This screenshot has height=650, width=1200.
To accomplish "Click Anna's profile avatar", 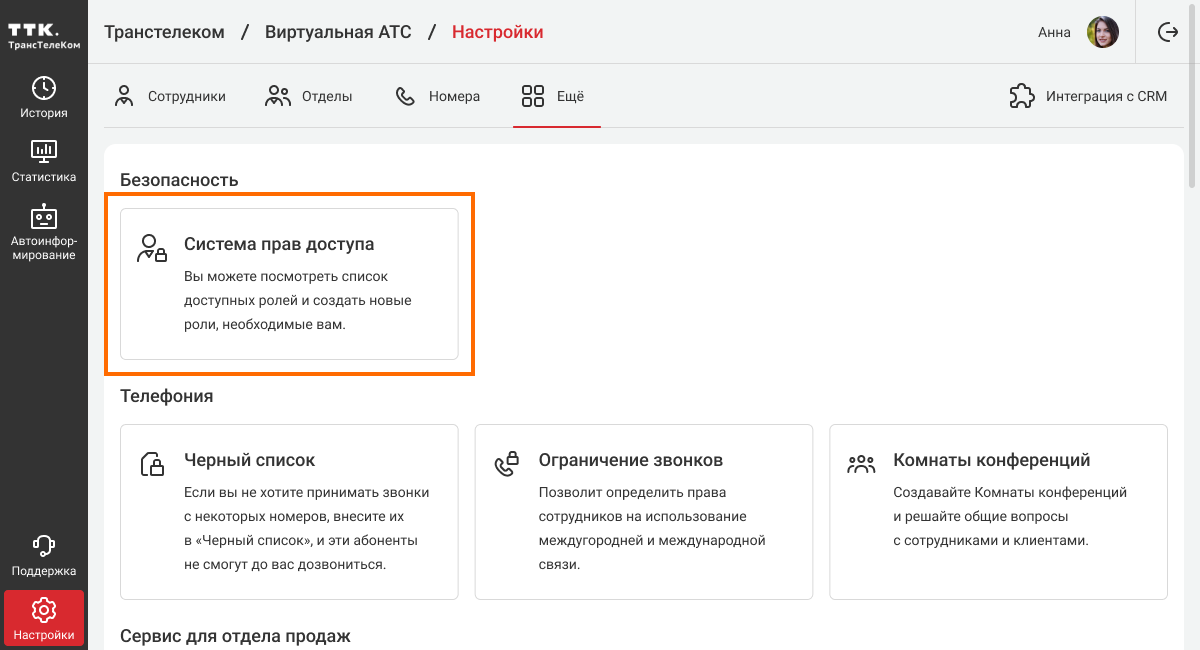I will click(x=1103, y=32).
